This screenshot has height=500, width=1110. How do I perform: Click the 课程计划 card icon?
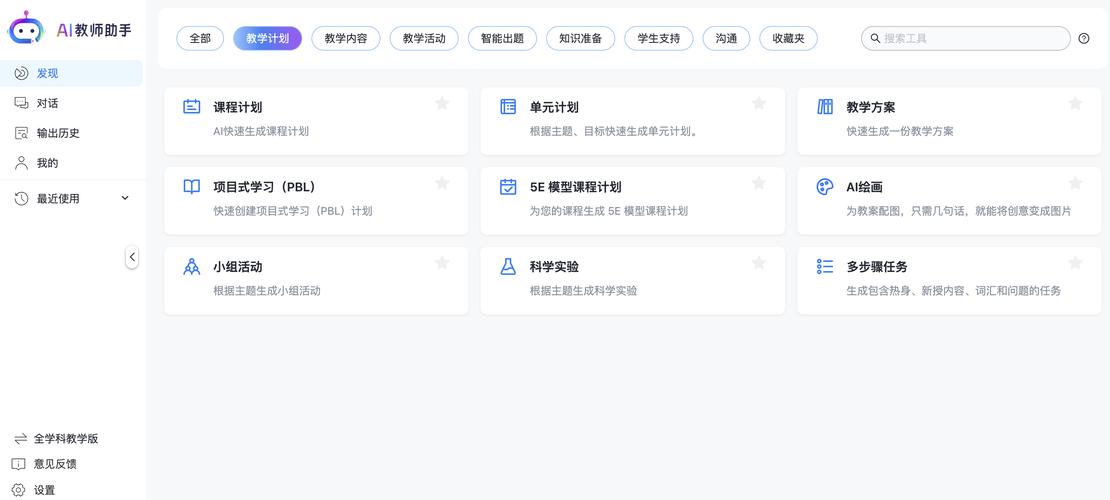[x=192, y=107]
